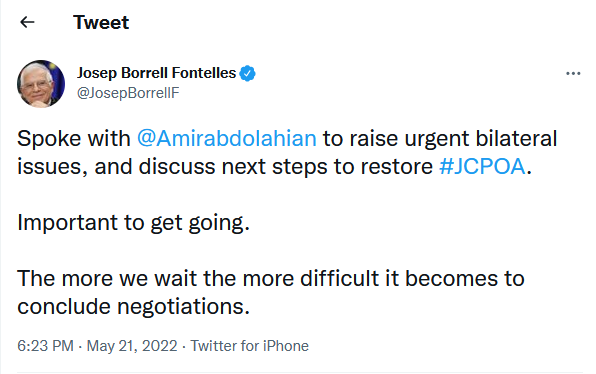Click the blue verified badge

click(x=247, y=73)
